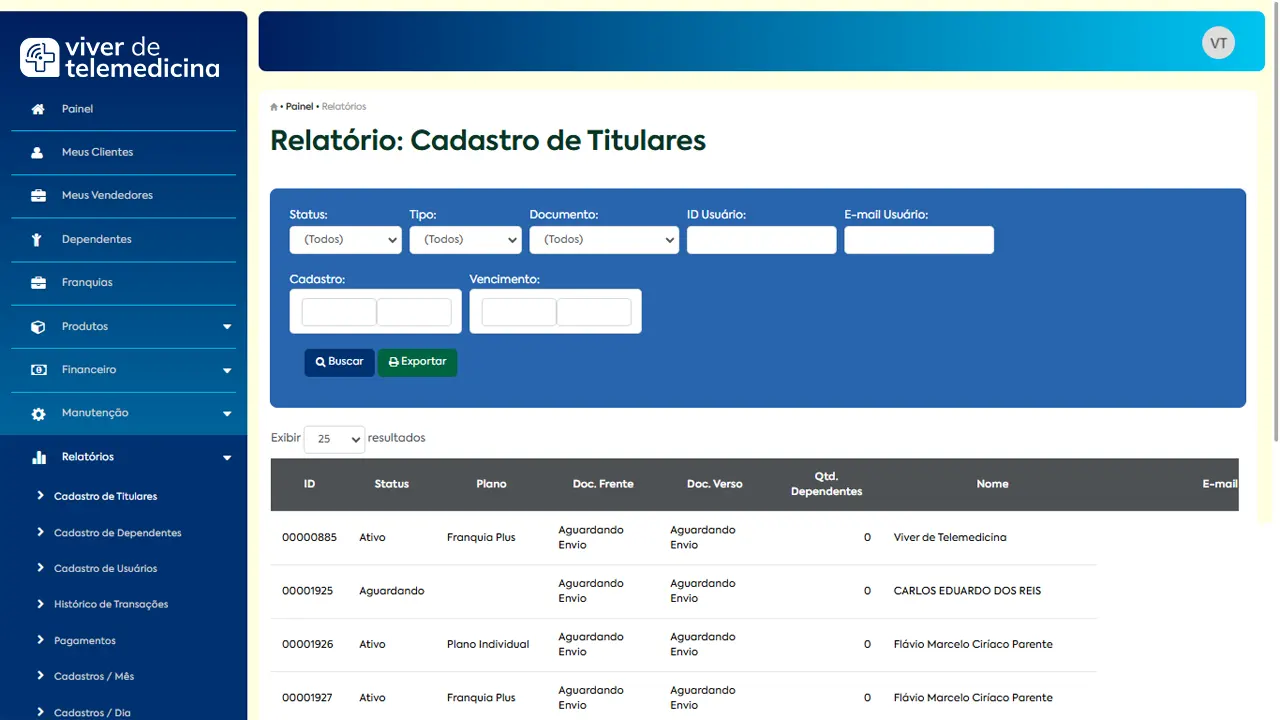Click the Painel home icon
Screen dimensions: 1280x720
click(x=36, y=108)
